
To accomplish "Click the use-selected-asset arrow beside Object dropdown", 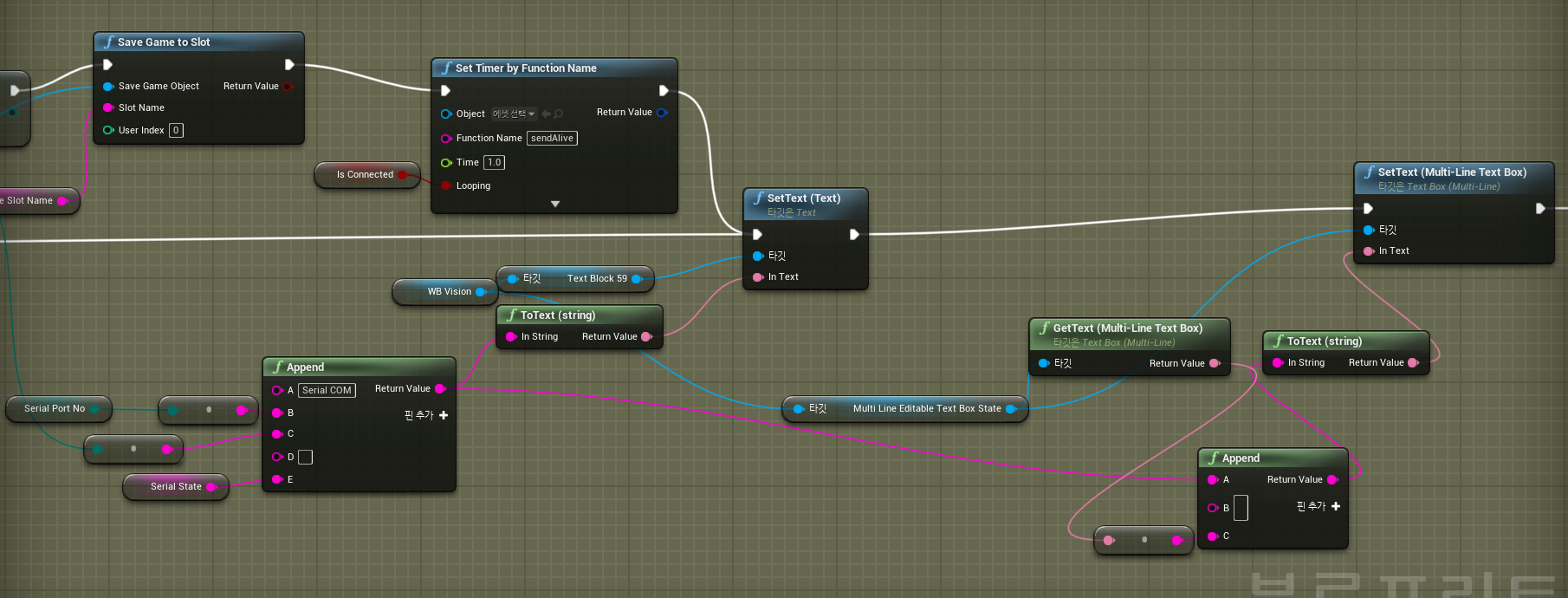I will (x=546, y=114).
